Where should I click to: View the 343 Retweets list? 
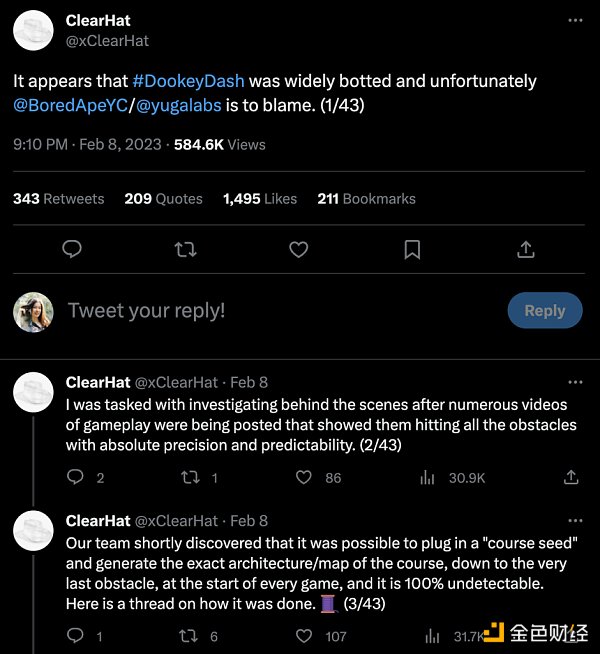pyautogui.click(x=58, y=199)
